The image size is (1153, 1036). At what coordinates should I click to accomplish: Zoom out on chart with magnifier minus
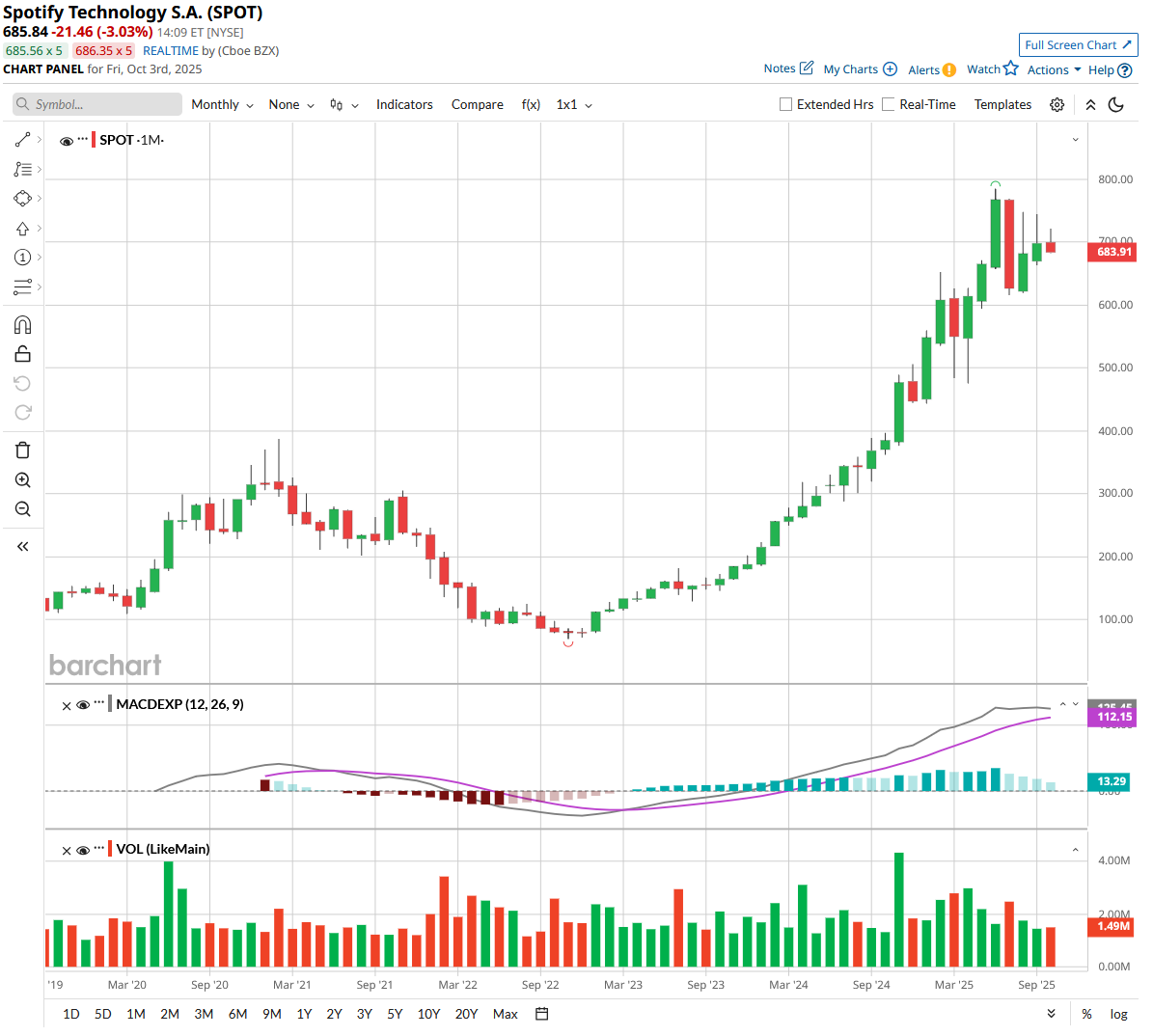coord(23,508)
